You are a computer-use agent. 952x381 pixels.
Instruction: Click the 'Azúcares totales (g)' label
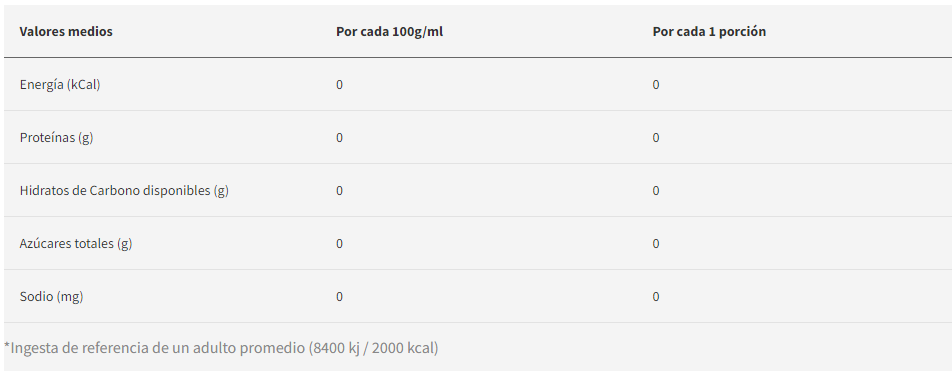pos(76,244)
